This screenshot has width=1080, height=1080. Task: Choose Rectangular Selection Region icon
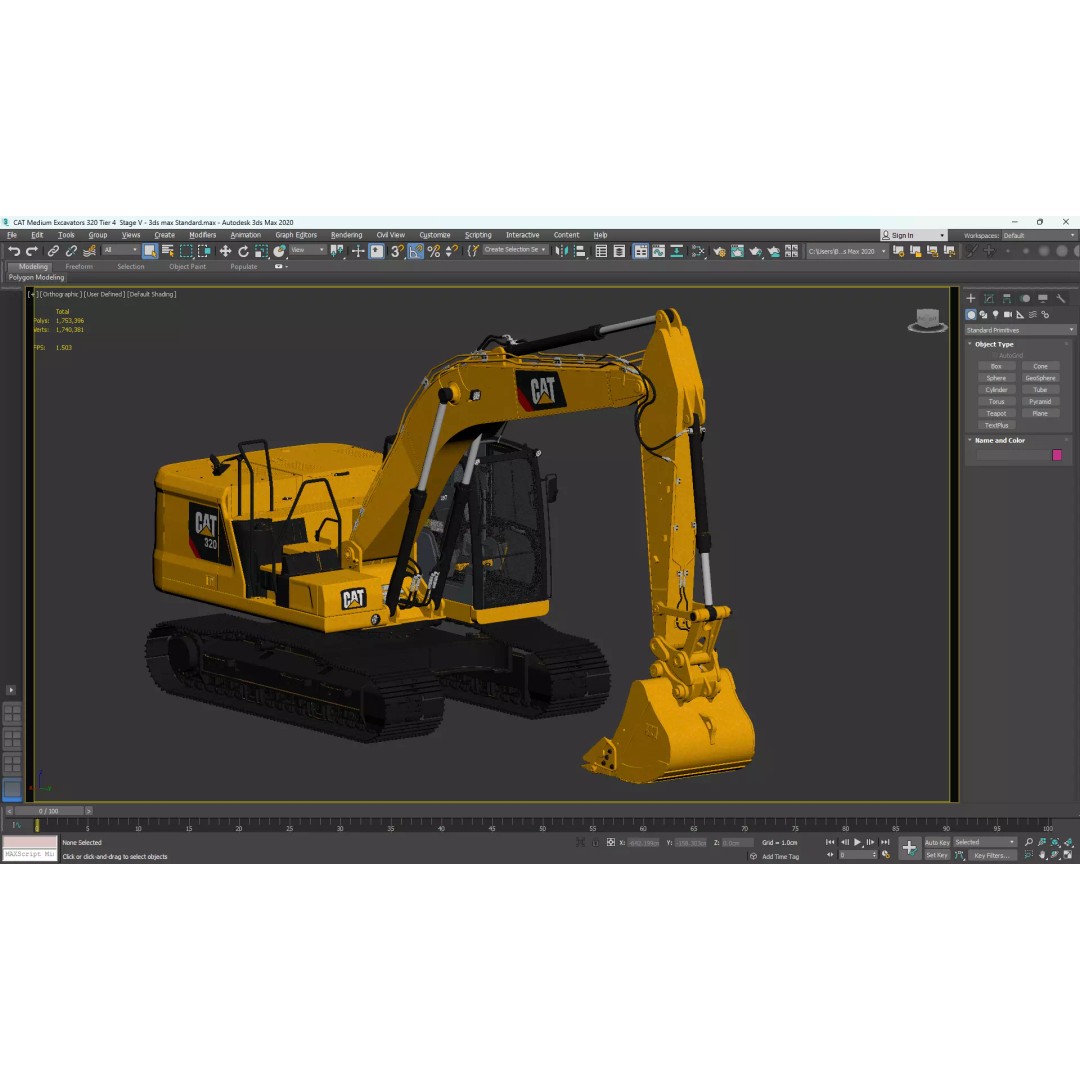186,251
